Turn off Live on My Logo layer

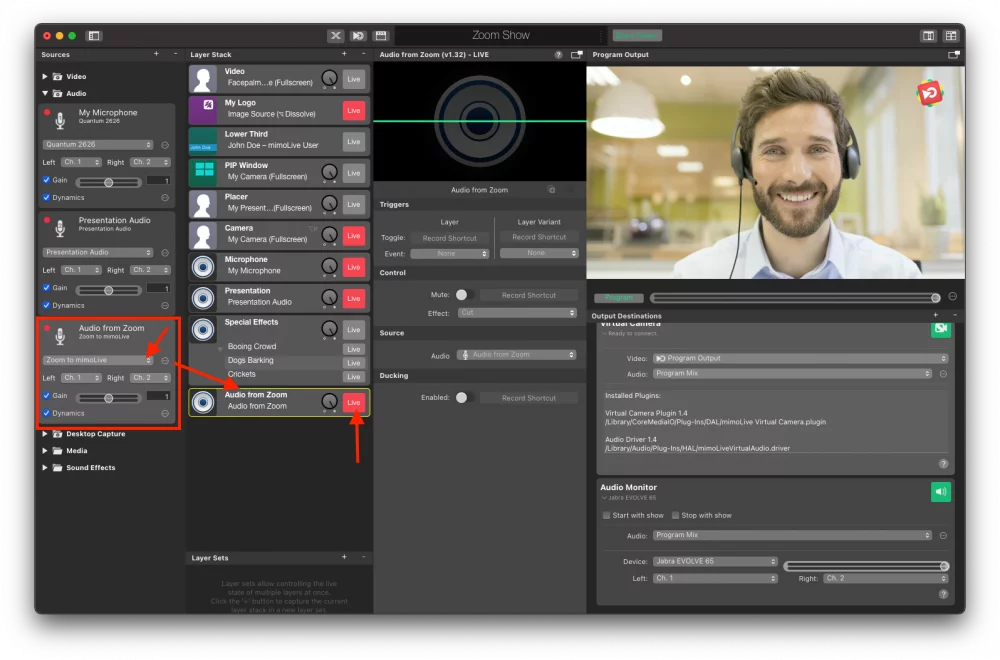pos(354,110)
